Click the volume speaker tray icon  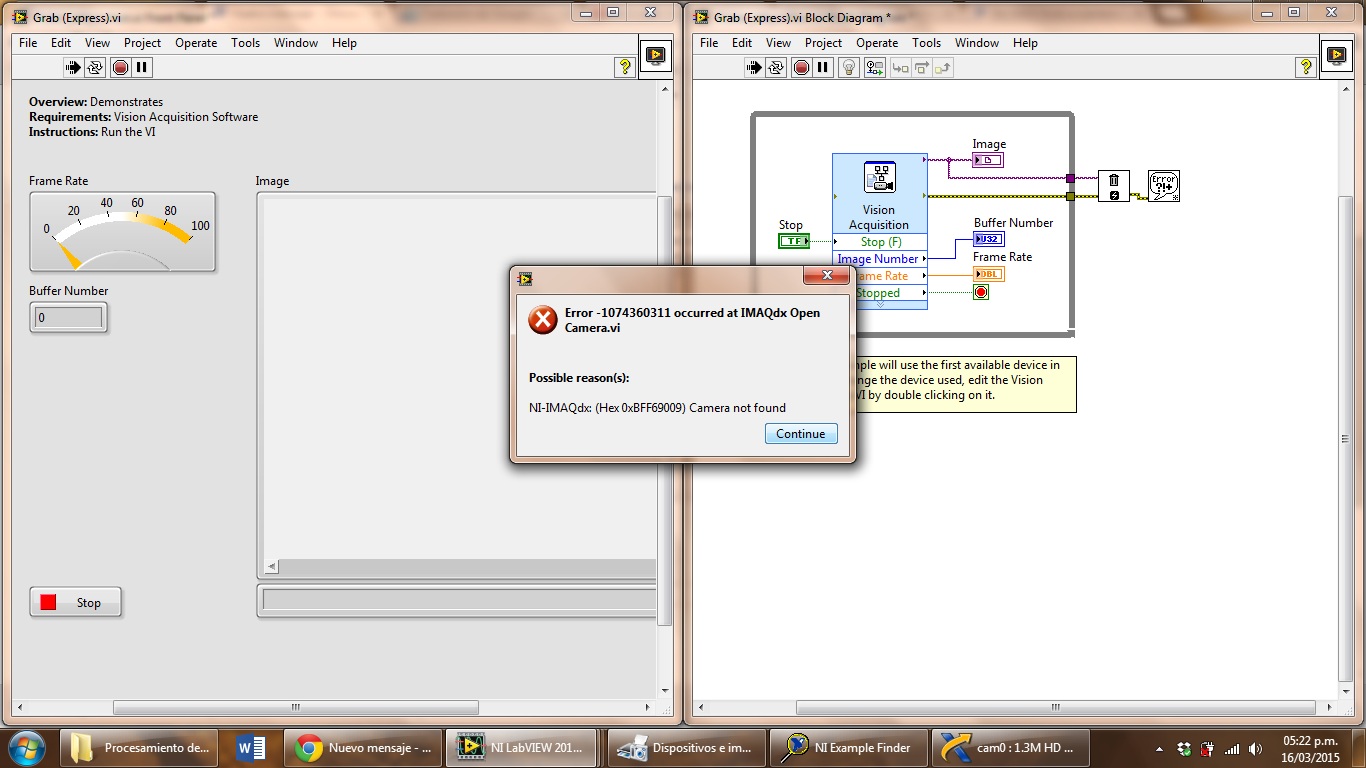pos(1256,748)
